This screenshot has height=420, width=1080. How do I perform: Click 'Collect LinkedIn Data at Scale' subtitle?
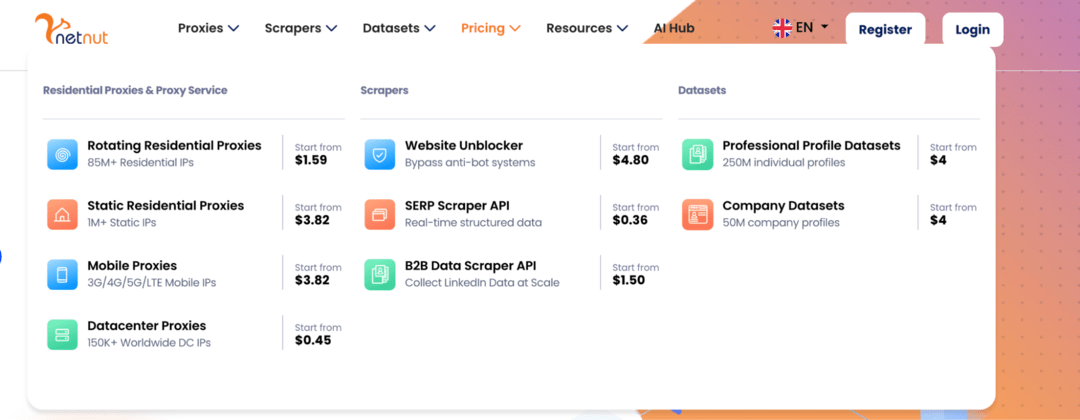point(482,282)
